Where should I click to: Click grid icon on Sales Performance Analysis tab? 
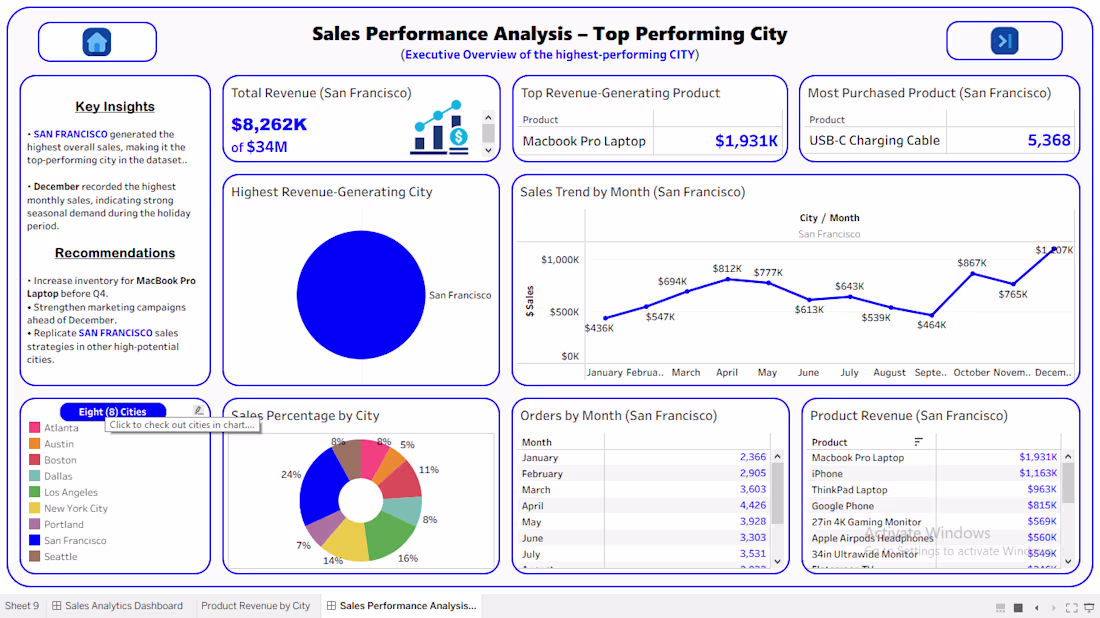pos(331,606)
